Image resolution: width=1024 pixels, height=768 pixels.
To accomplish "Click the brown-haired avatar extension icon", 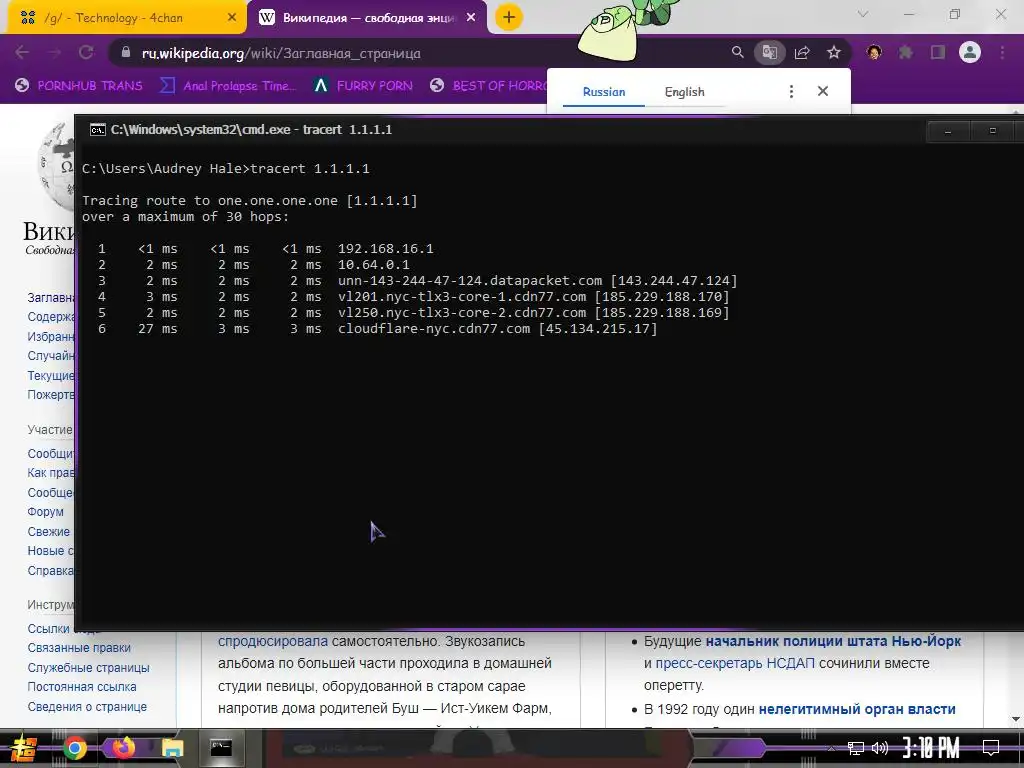I will click(874, 52).
